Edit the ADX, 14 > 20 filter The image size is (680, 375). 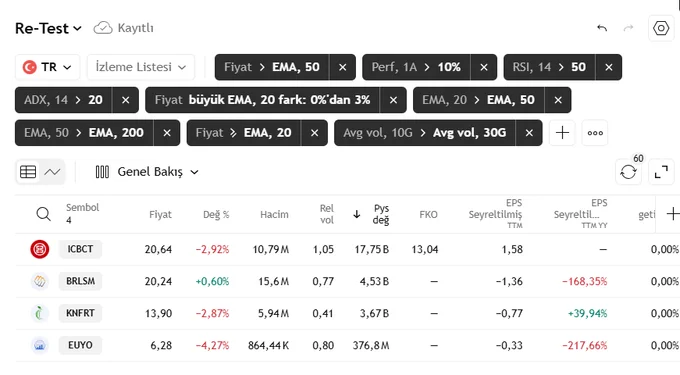(64, 100)
